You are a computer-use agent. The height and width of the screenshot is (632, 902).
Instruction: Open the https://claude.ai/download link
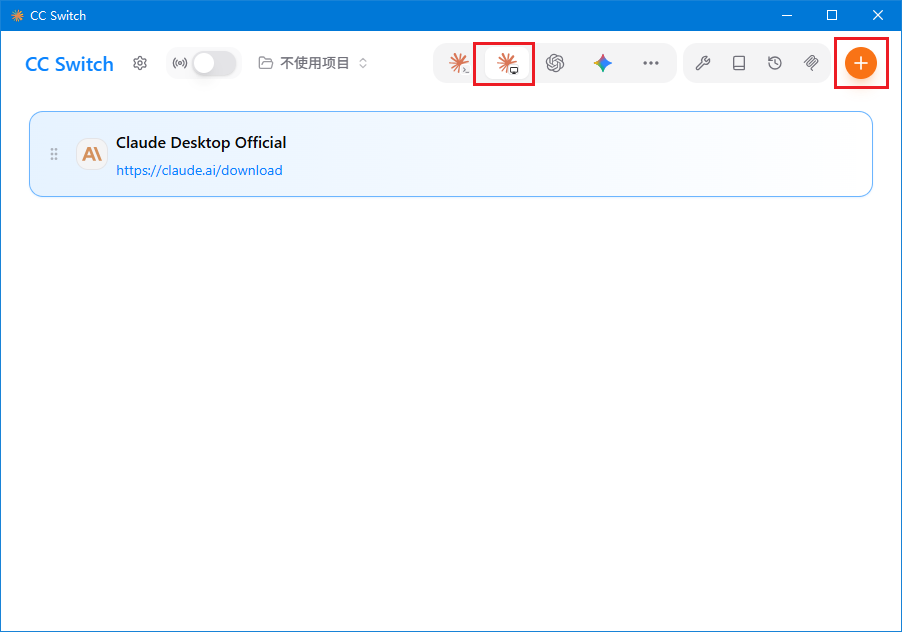(199, 170)
